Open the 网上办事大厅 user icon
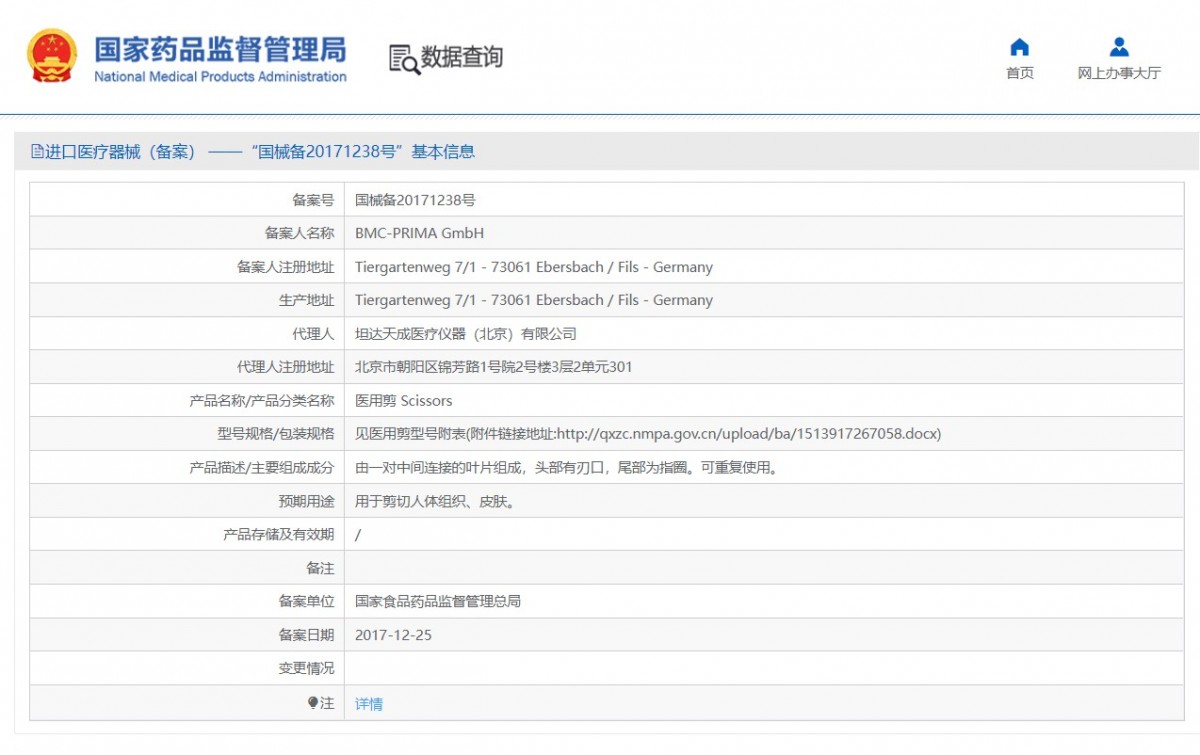This screenshot has width=1200, height=755. pos(1119,47)
